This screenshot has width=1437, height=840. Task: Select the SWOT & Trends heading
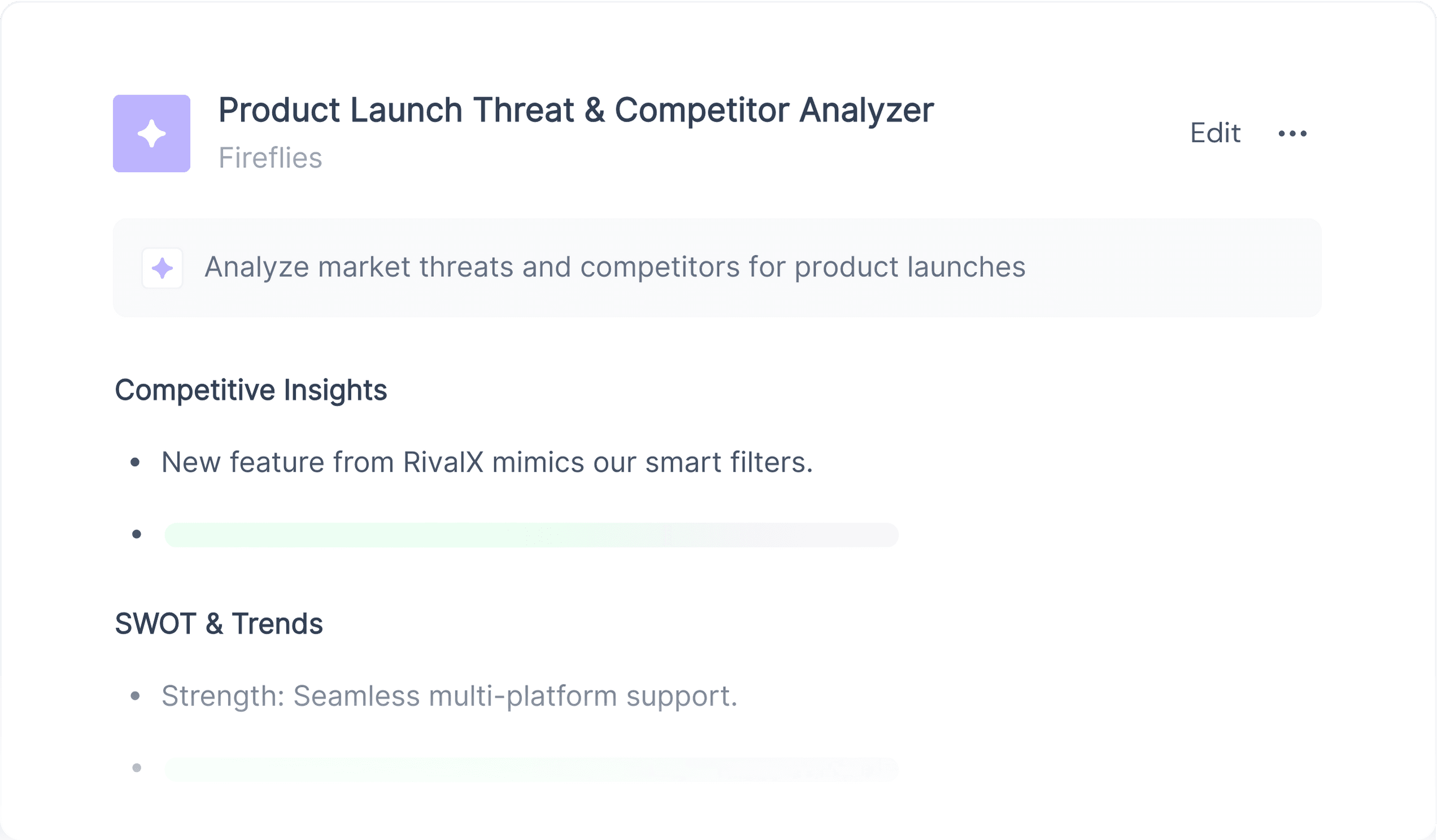(219, 624)
